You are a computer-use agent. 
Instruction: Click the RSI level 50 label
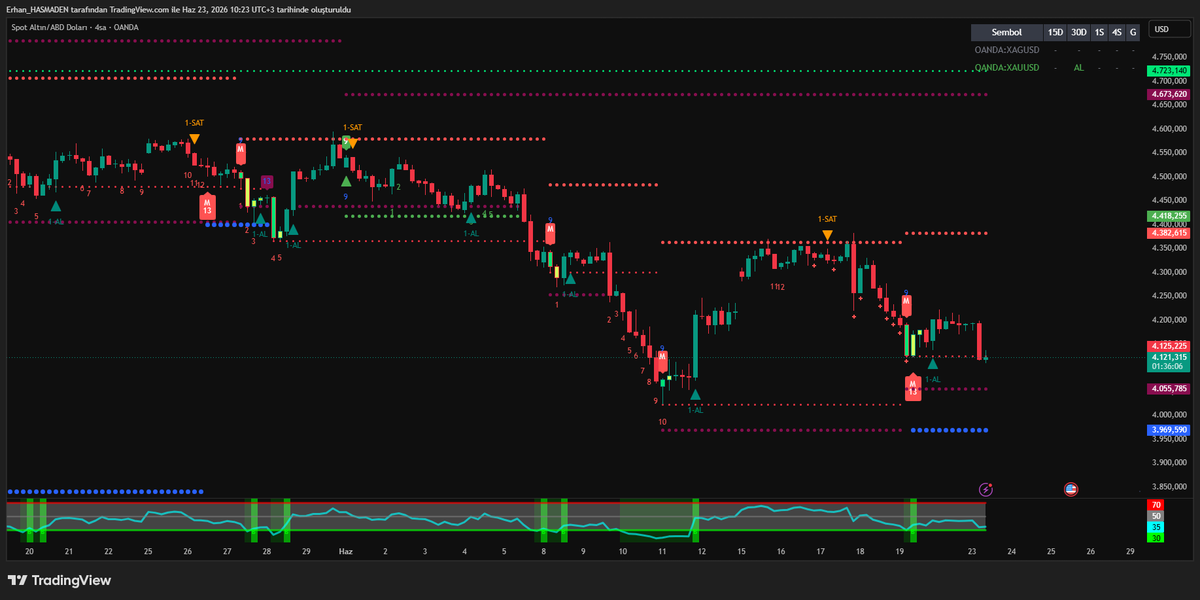1156,516
